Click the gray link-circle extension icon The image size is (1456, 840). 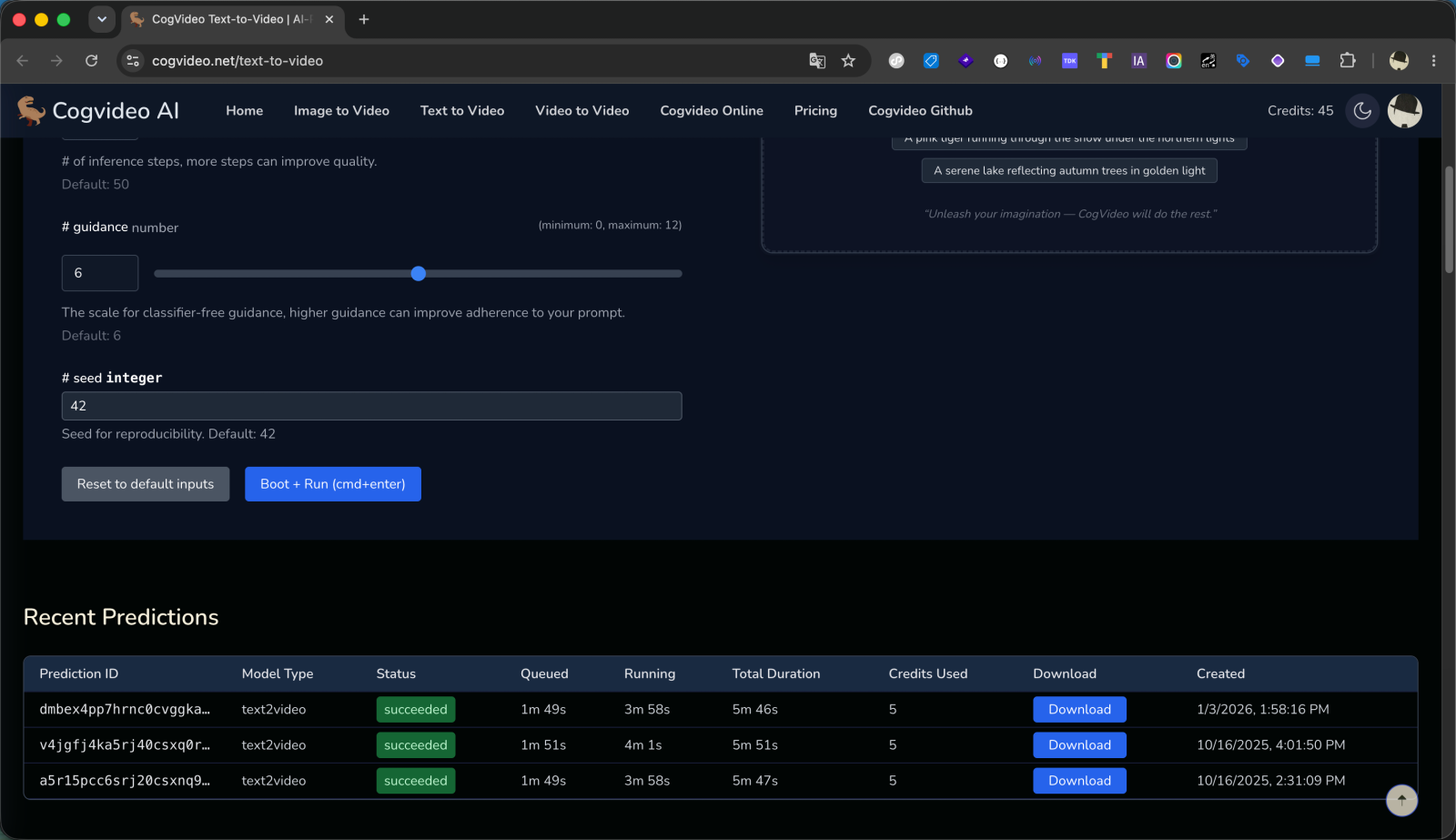pos(896,61)
